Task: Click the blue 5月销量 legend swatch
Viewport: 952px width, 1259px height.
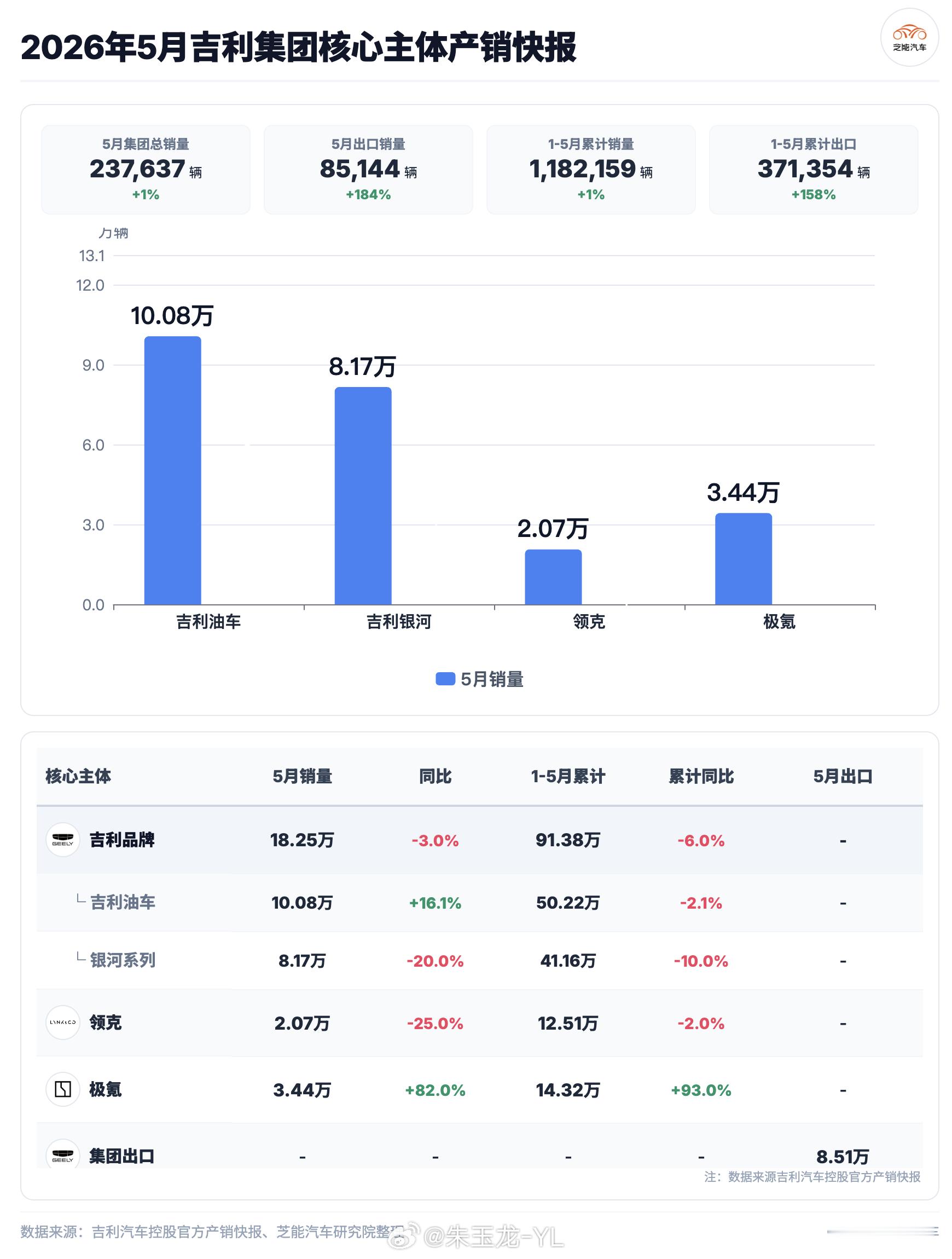Action: pos(445,679)
